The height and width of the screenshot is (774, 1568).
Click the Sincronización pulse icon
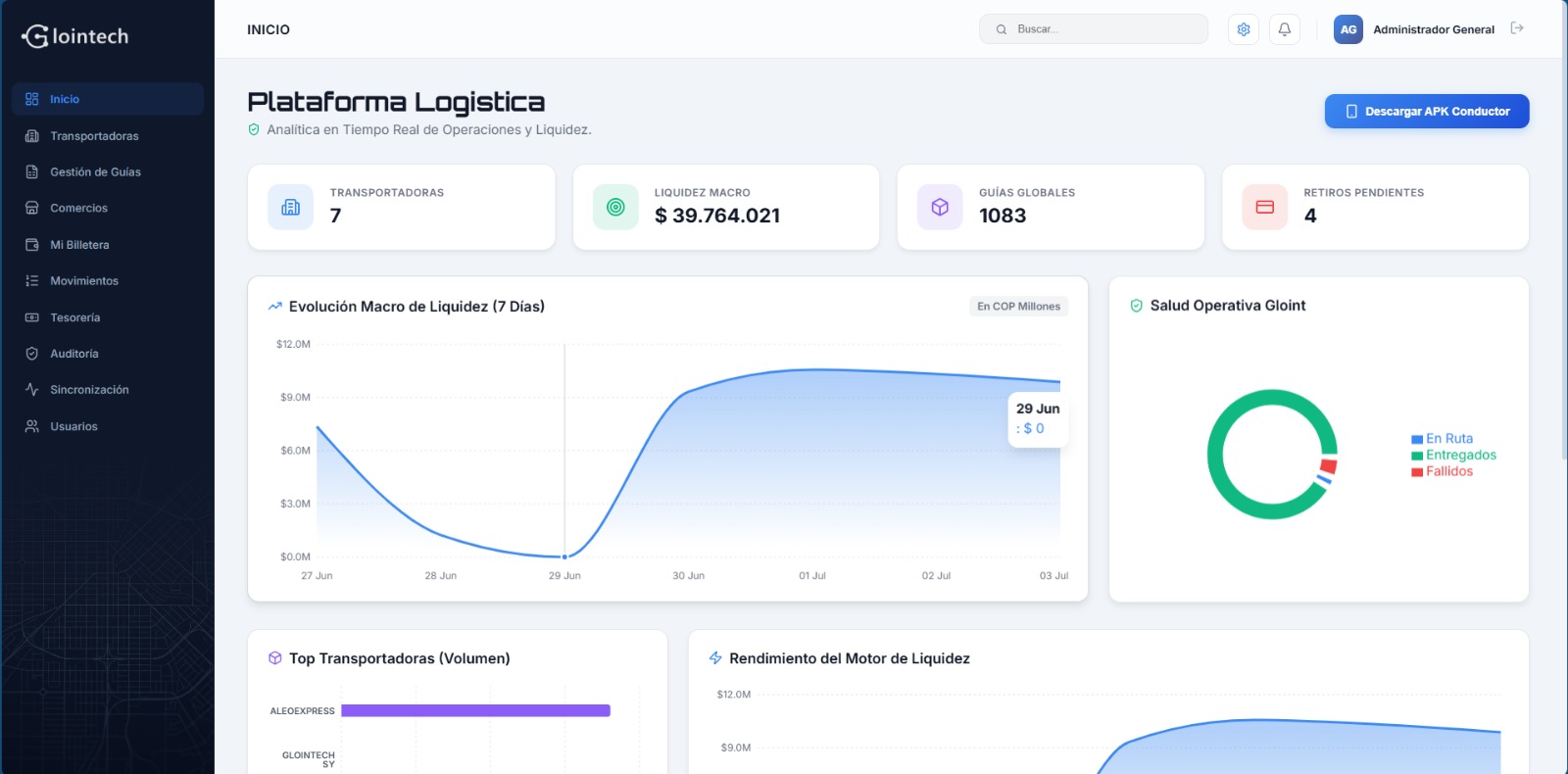(x=31, y=390)
